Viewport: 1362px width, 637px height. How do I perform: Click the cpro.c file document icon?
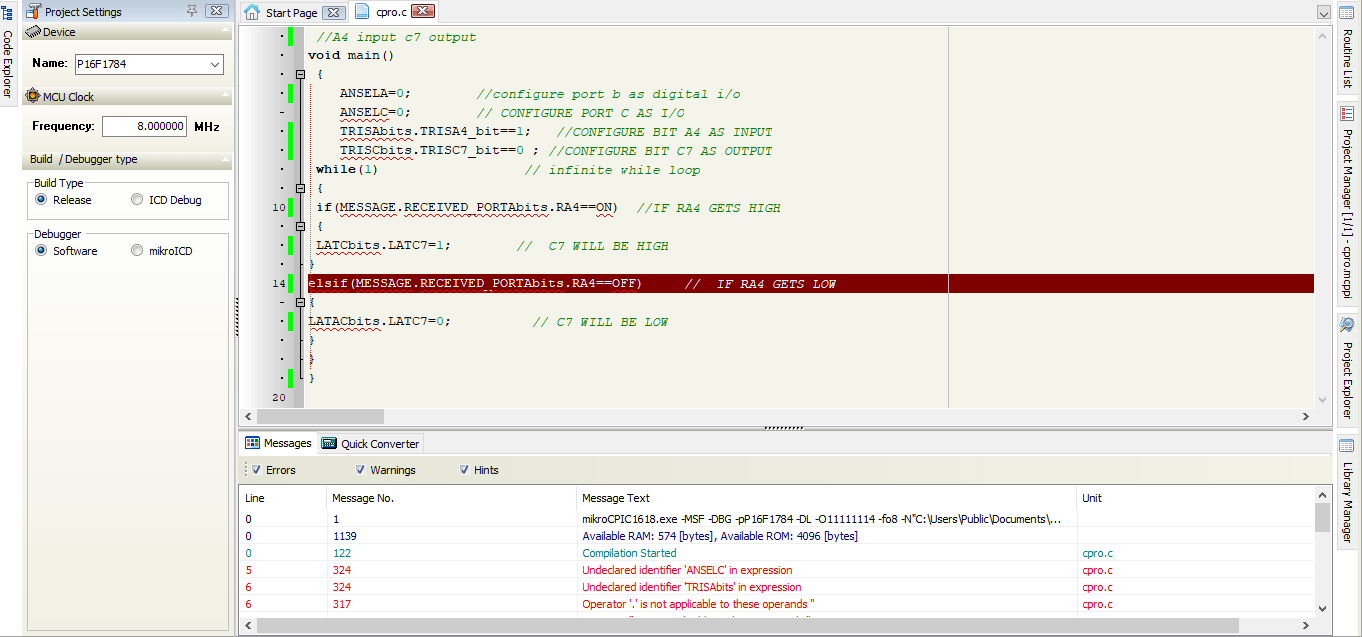pos(362,12)
